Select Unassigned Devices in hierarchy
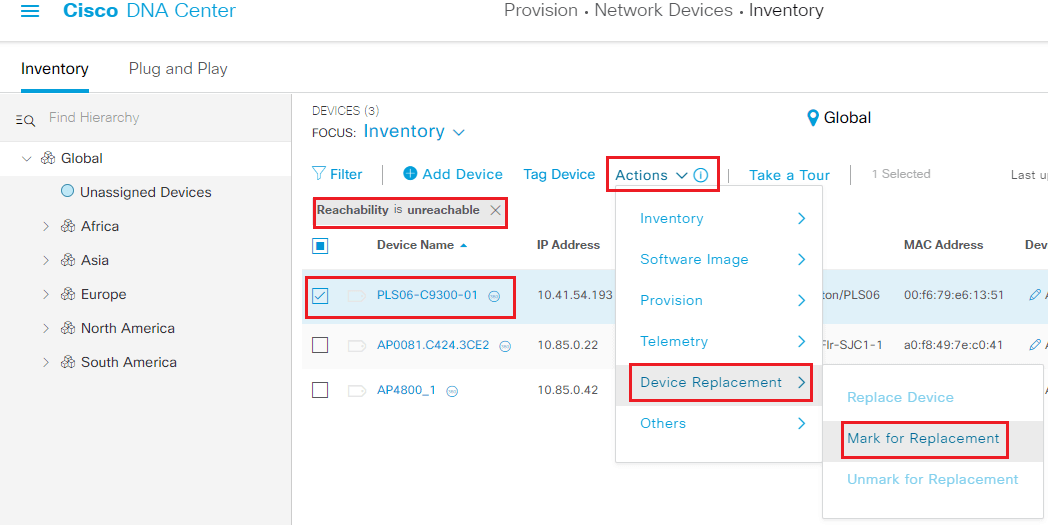This screenshot has height=525, width=1048. 145,193
